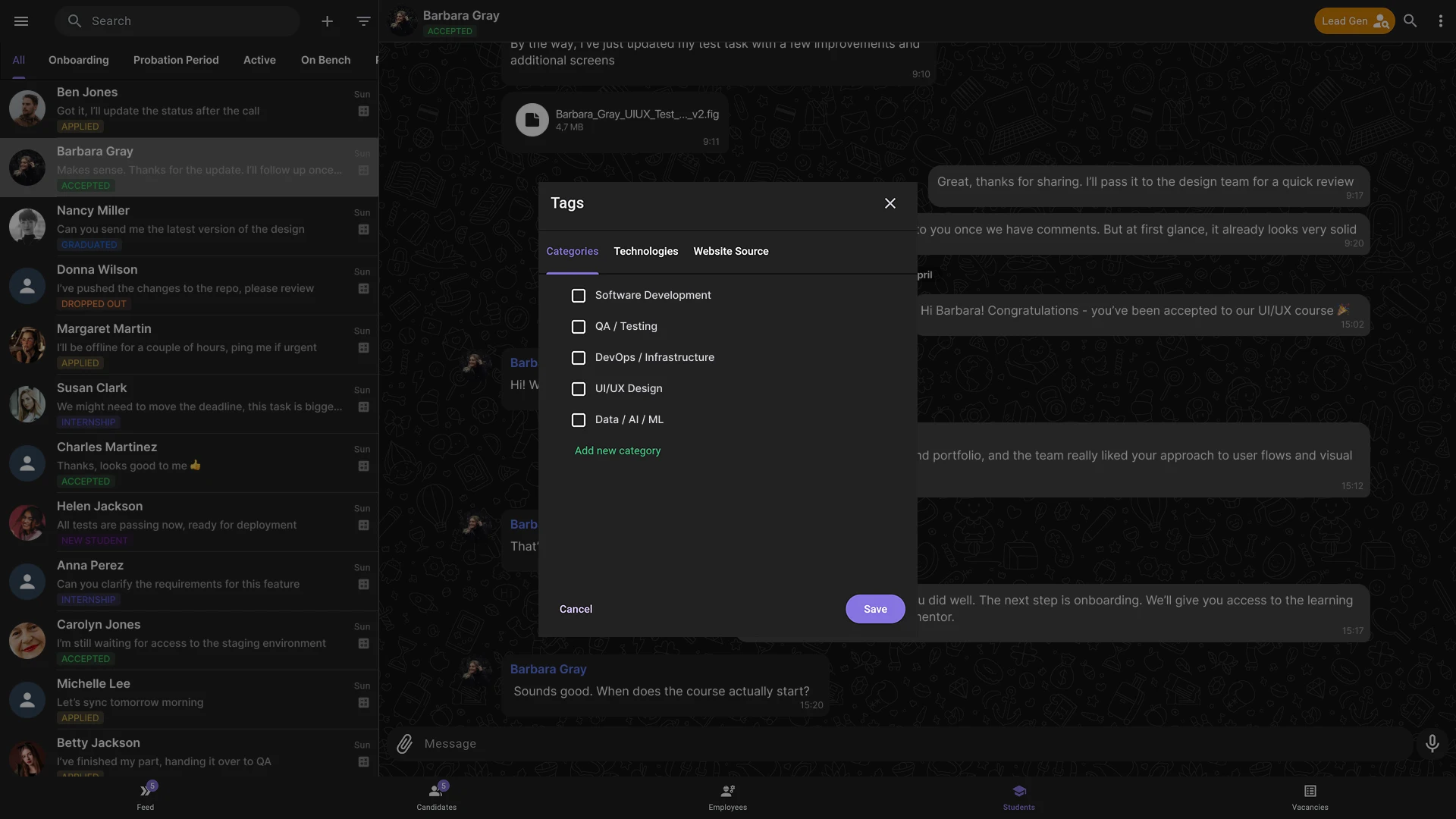
Task: Go to Vacancies in bottom navigation
Action: point(1310,797)
